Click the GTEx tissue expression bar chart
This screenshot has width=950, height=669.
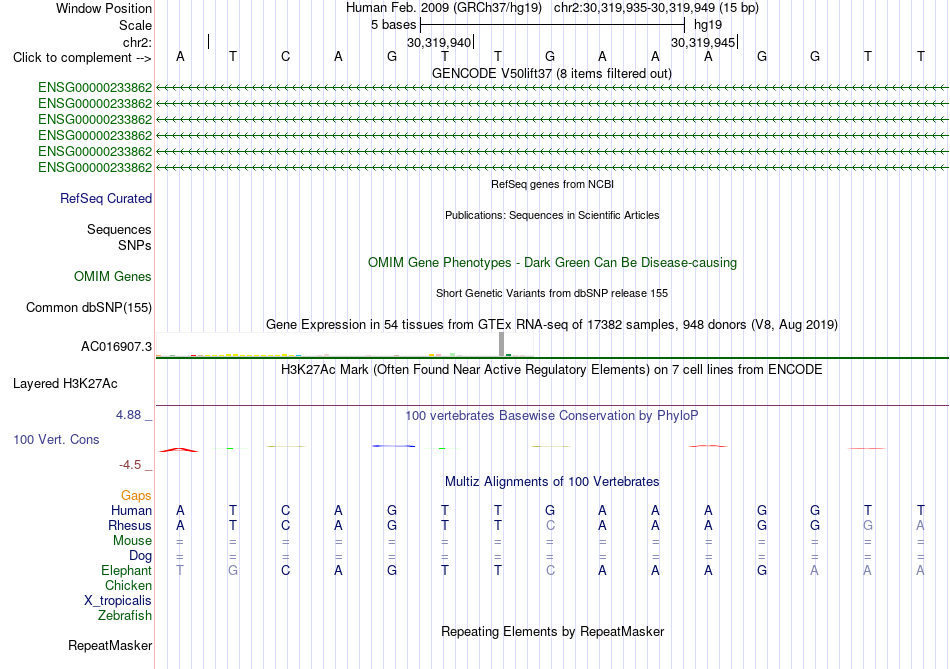pyautogui.click(x=344, y=344)
